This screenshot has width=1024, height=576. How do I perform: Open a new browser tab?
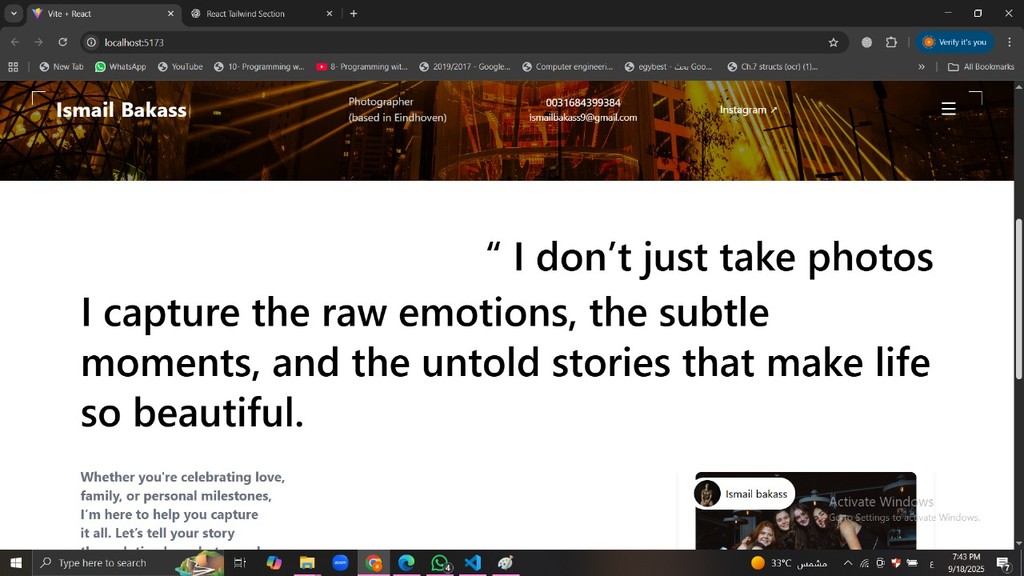click(x=353, y=14)
